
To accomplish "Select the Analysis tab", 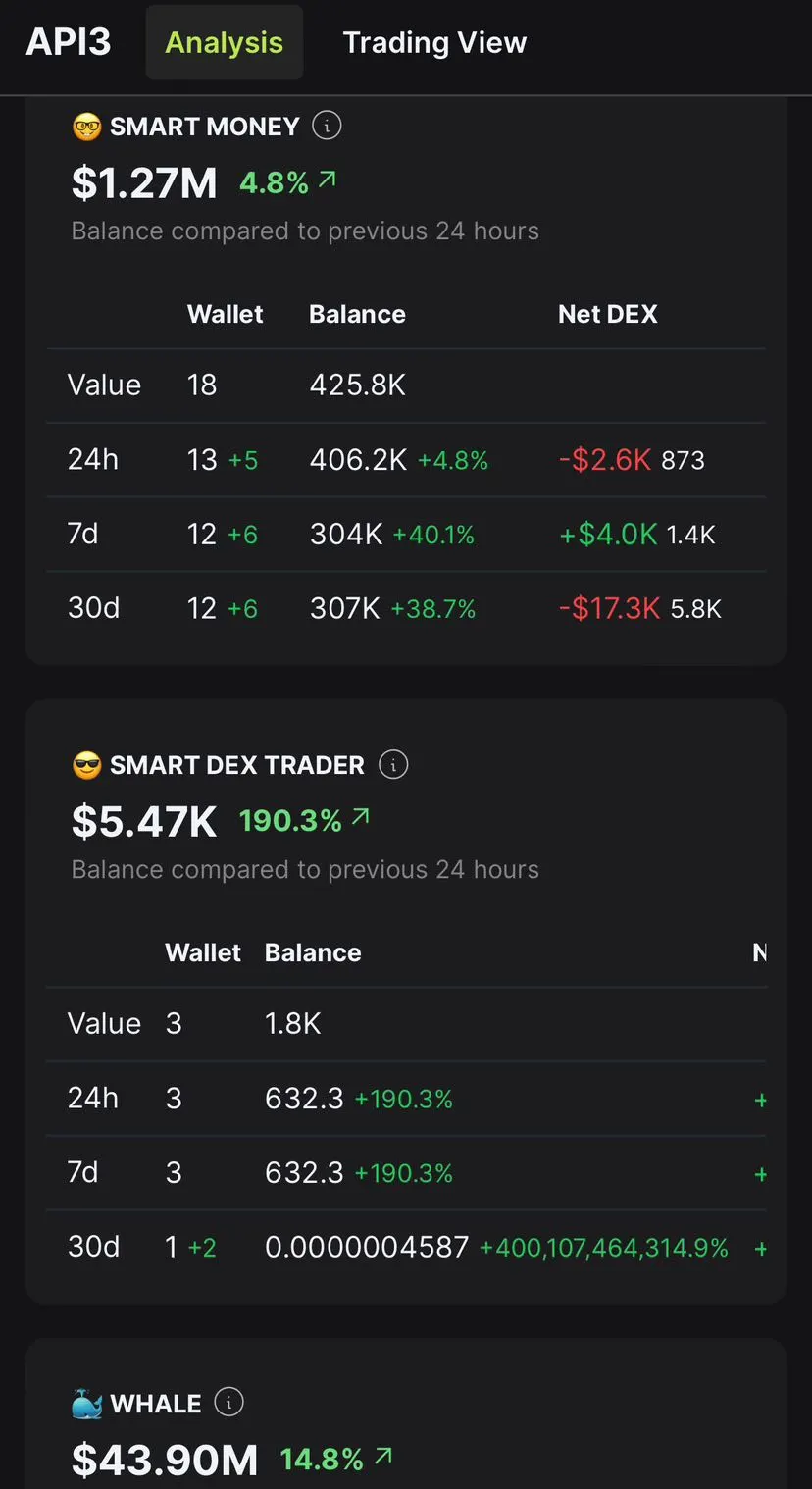I will [x=224, y=43].
